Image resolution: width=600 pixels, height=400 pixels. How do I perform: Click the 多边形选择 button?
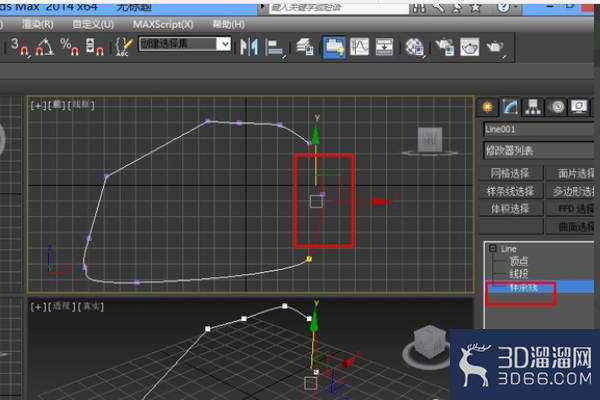tap(570, 191)
